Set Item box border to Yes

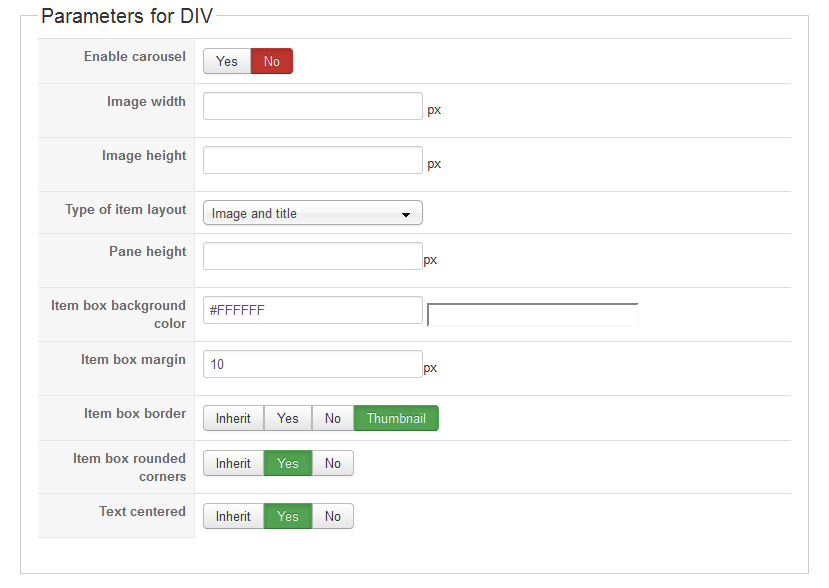coord(288,418)
